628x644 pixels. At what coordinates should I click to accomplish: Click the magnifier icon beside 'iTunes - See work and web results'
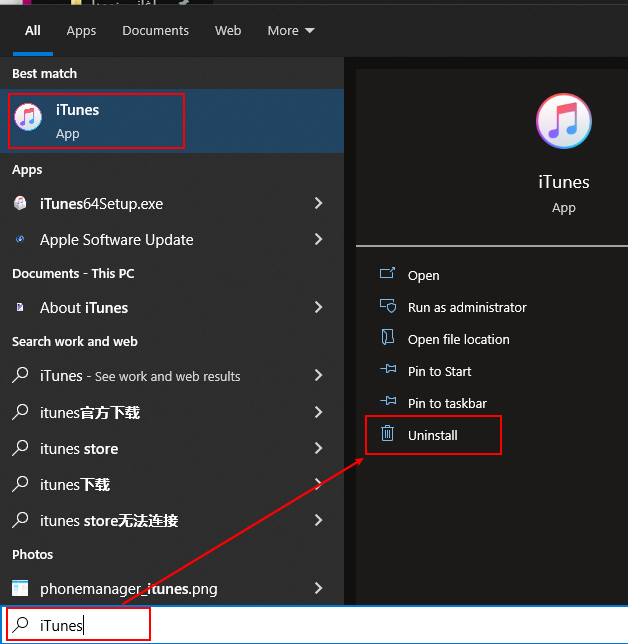pos(20,375)
